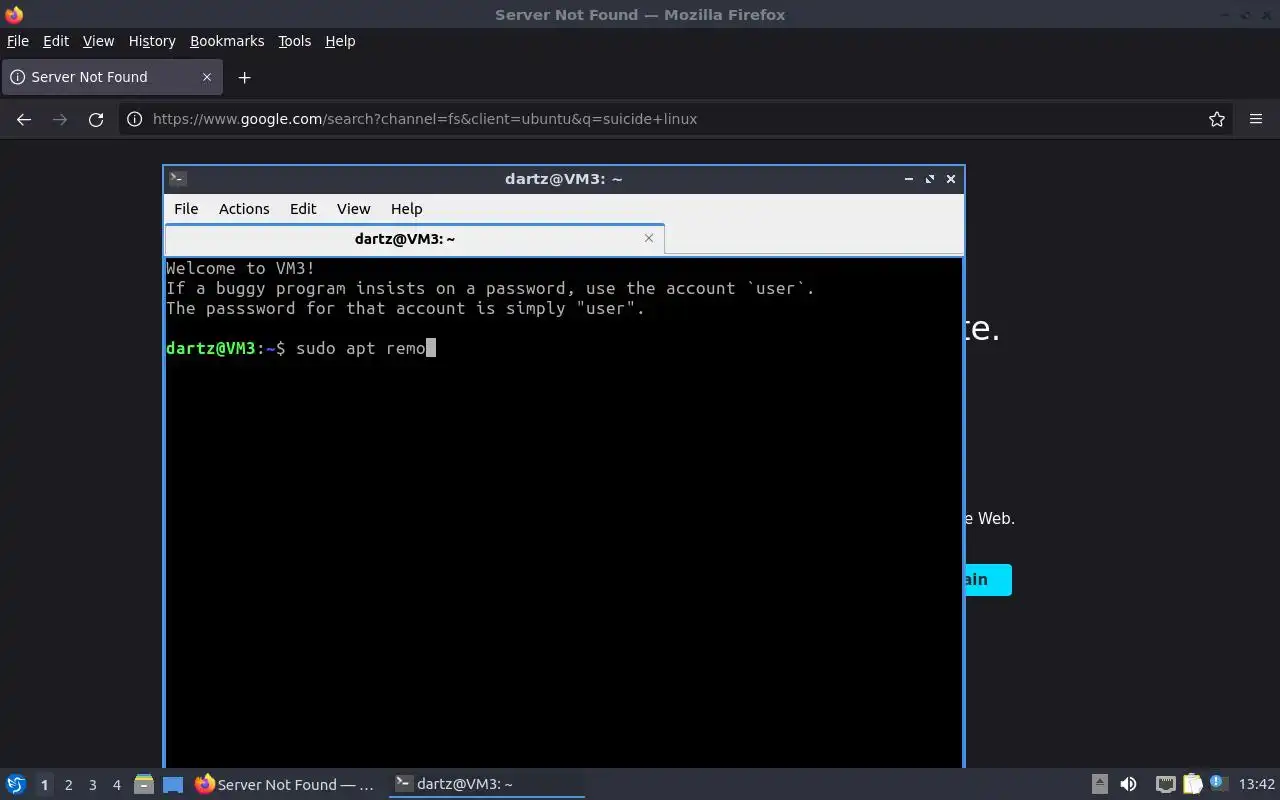Screen dimensions: 1280x800
Task: Open Firefox's Bookmarks menu
Action: 227,41
